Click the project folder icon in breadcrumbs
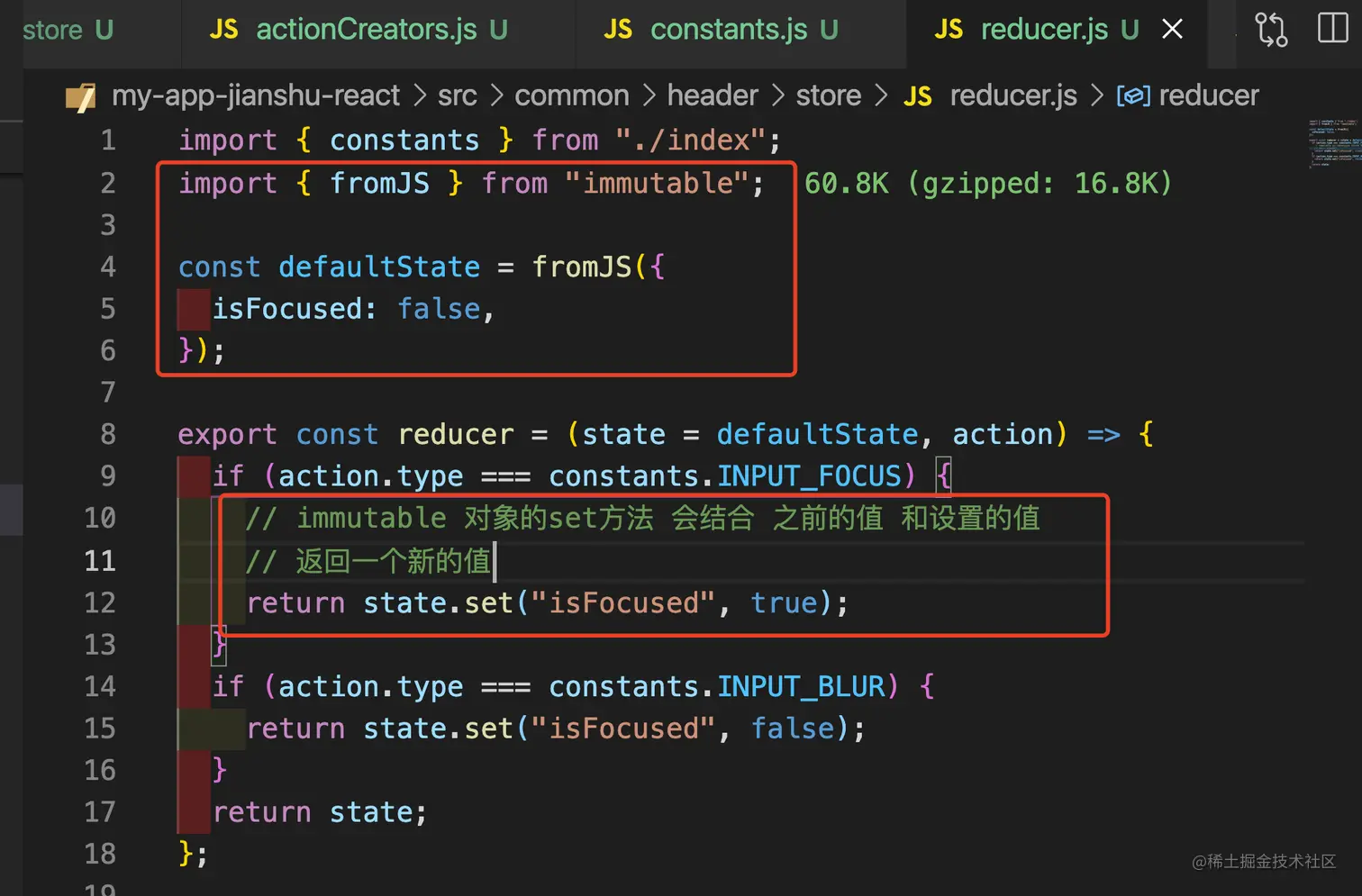Image resolution: width=1362 pixels, height=896 pixels. point(81,96)
